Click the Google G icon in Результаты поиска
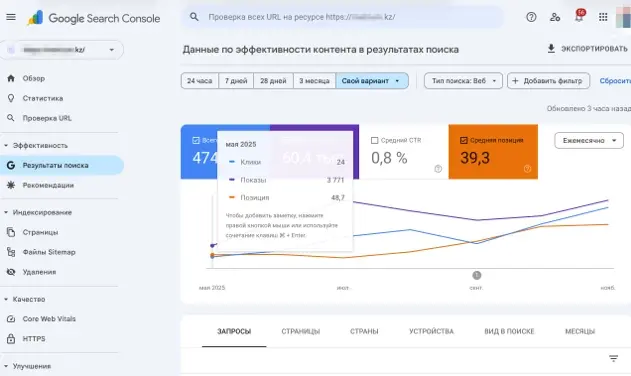Viewport: 631px width, 376px height. [x=11, y=165]
